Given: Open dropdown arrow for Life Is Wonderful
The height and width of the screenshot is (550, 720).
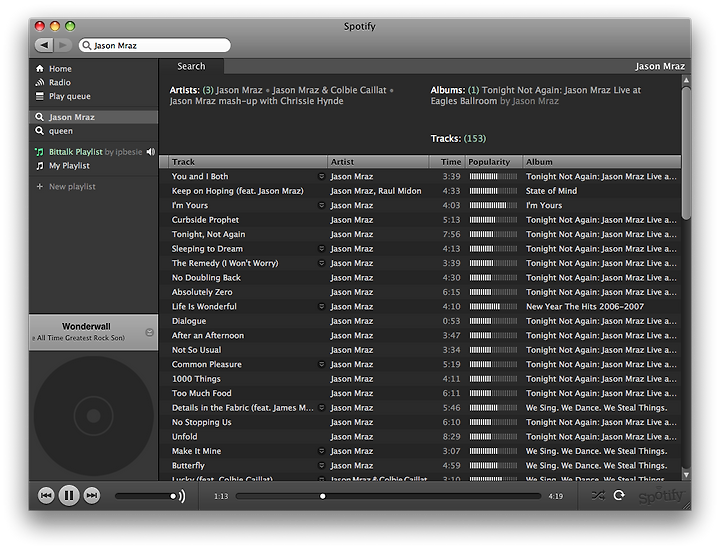Looking at the screenshot, I should 321,306.
